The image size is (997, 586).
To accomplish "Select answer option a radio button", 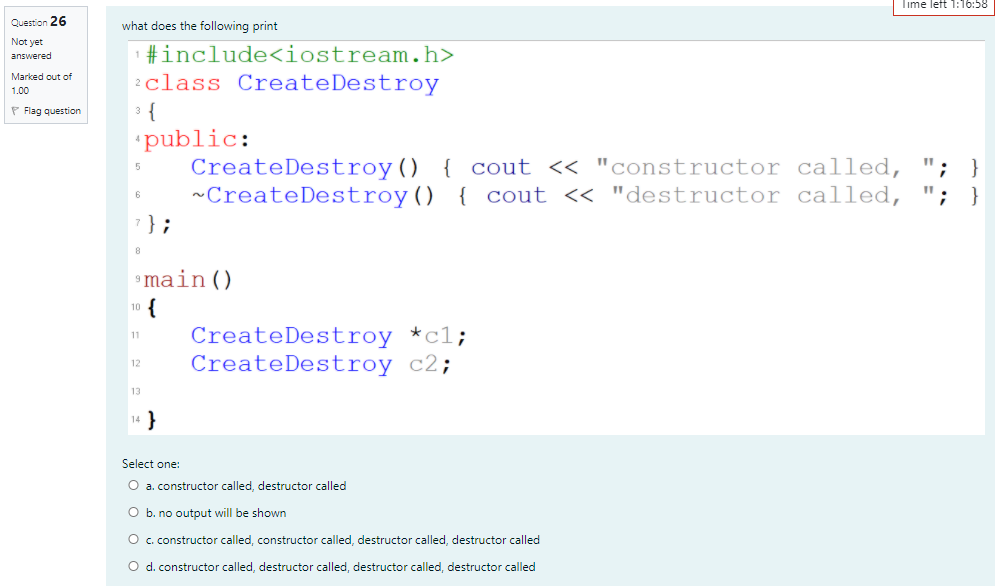I will (133, 485).
